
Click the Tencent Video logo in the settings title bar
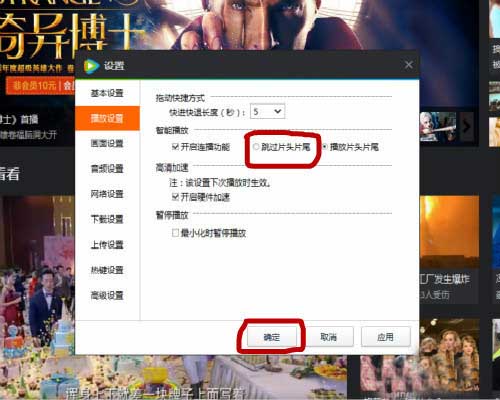(91, 66)
